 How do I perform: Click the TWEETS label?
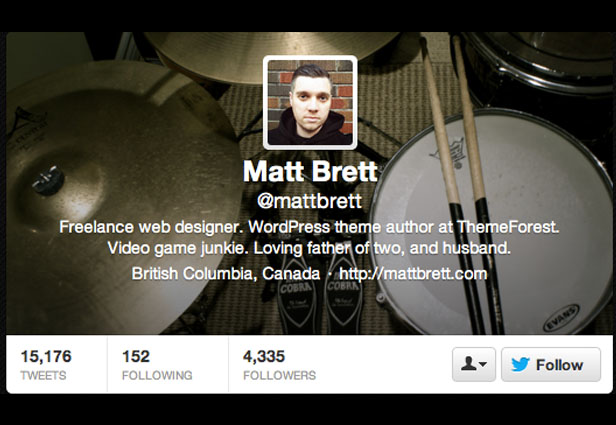[43, 376]
